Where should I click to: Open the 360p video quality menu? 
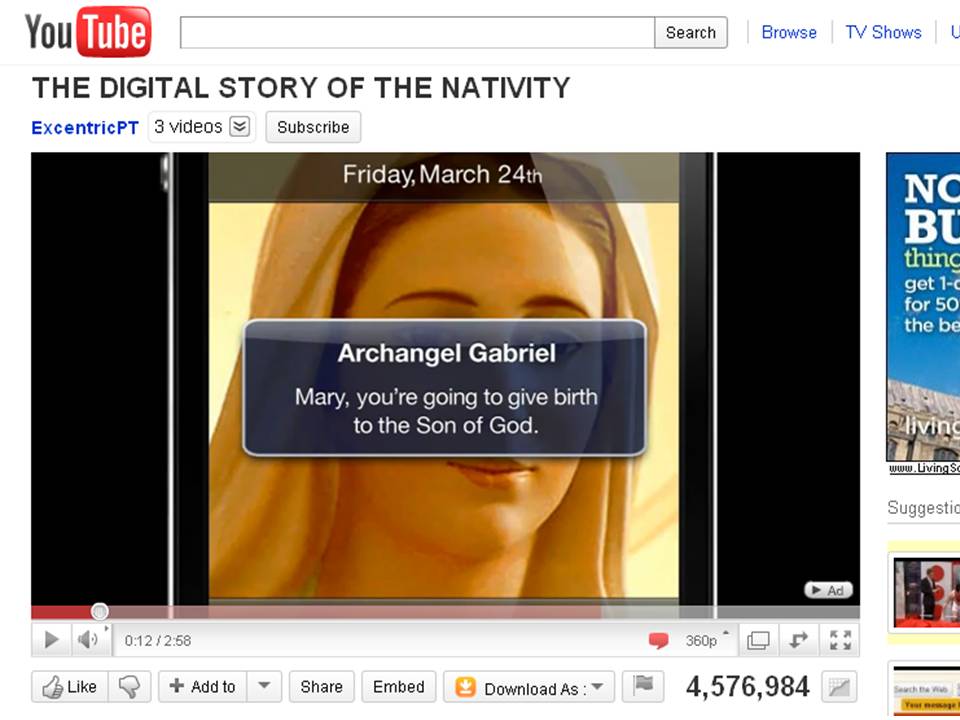(705, 640)
